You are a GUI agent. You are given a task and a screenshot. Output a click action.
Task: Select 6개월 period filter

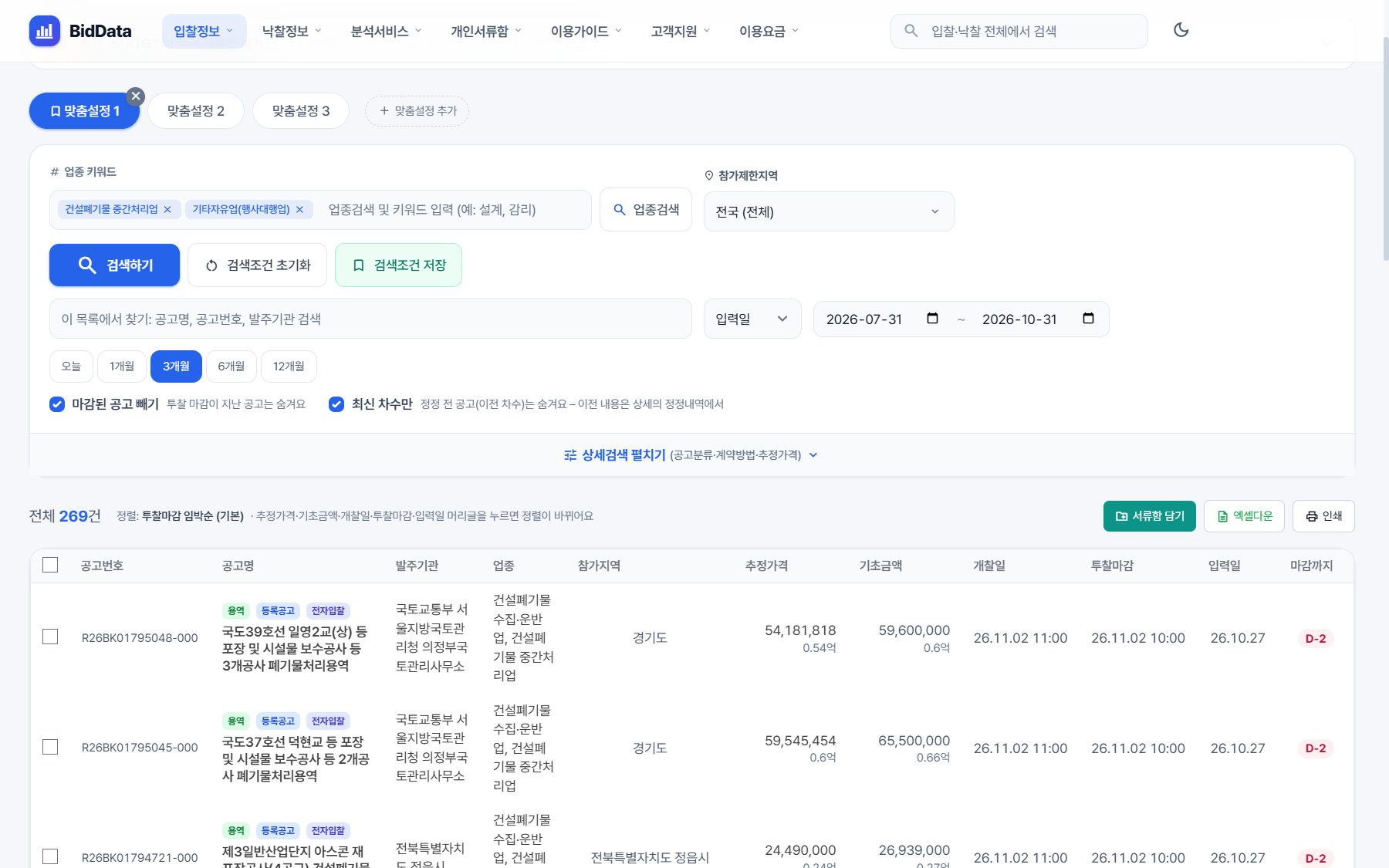point(231,366)
